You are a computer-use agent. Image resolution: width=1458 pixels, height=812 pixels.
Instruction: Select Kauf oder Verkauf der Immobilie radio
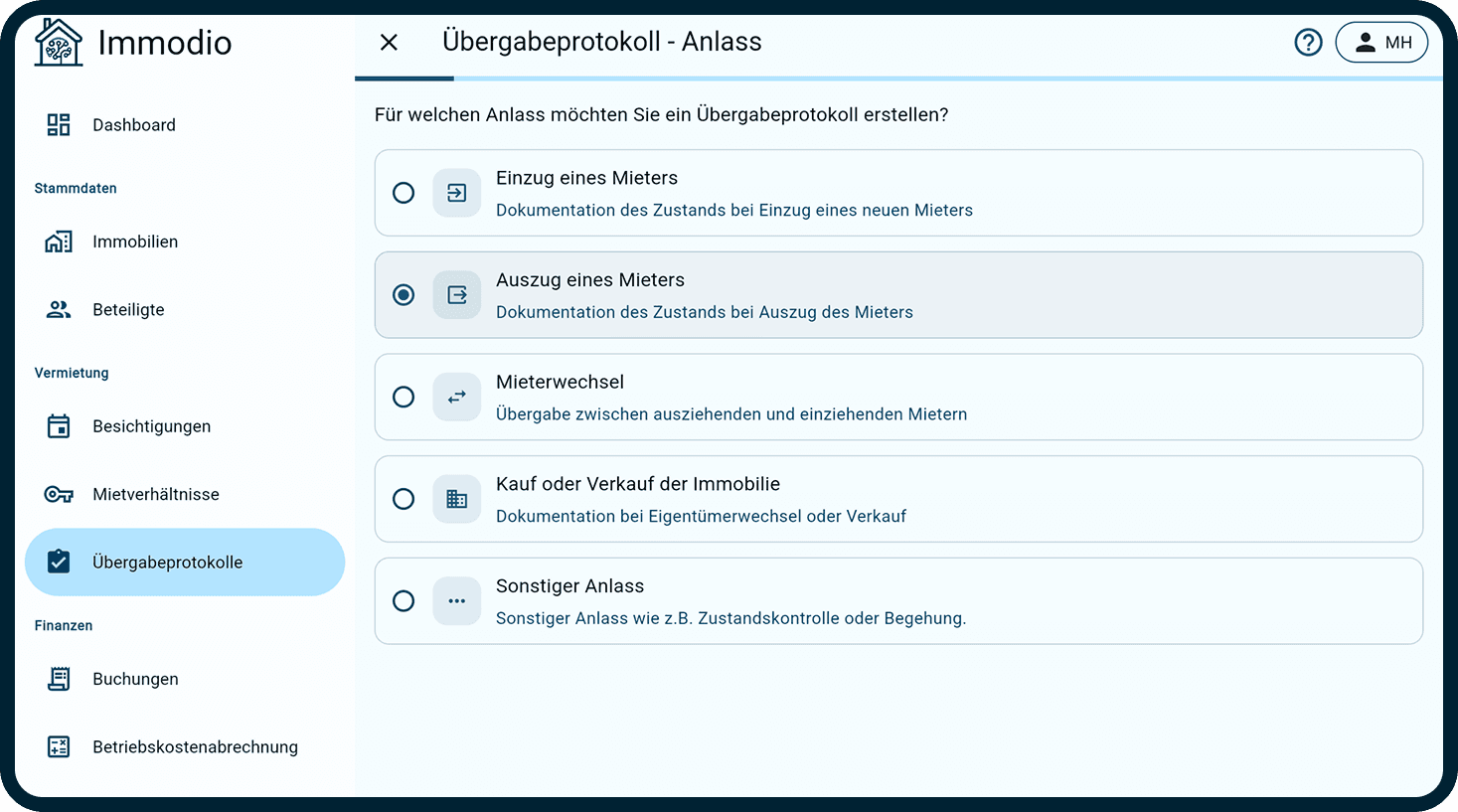[x=404, y=499]
